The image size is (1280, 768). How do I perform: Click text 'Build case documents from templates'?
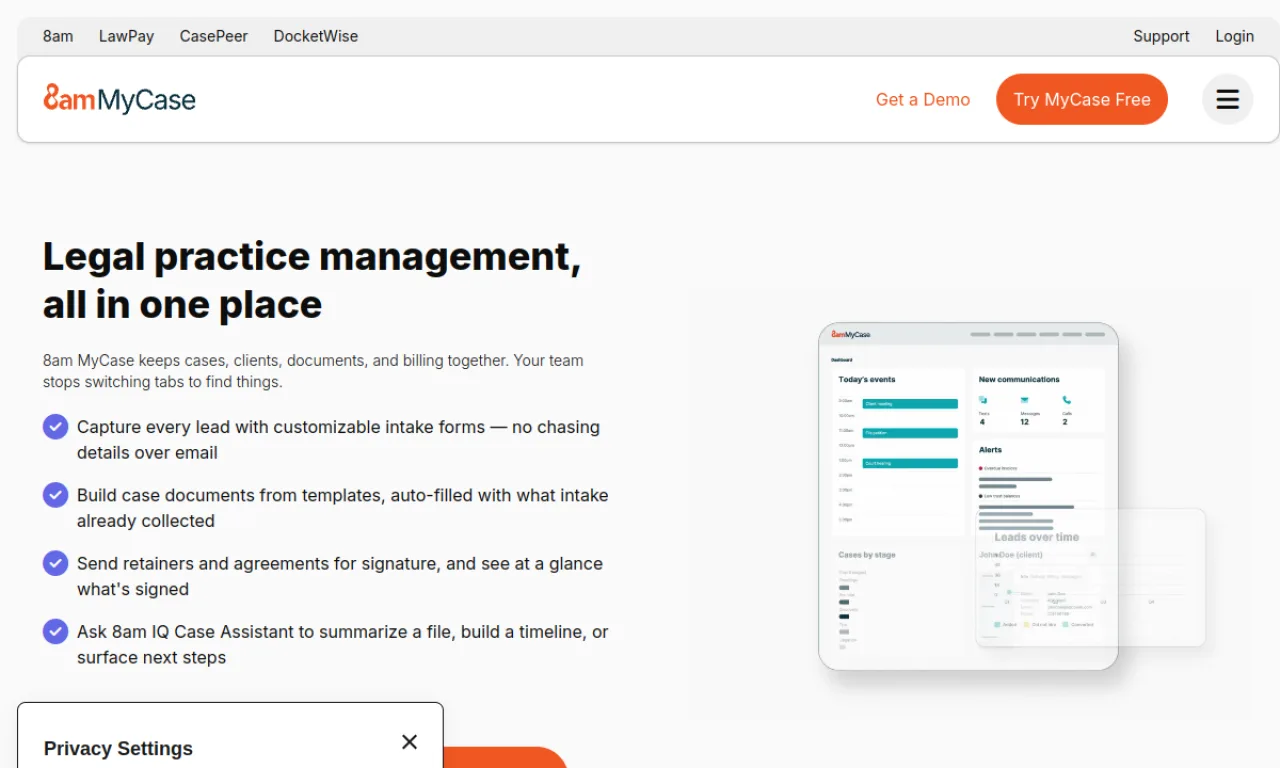[343, 508]
